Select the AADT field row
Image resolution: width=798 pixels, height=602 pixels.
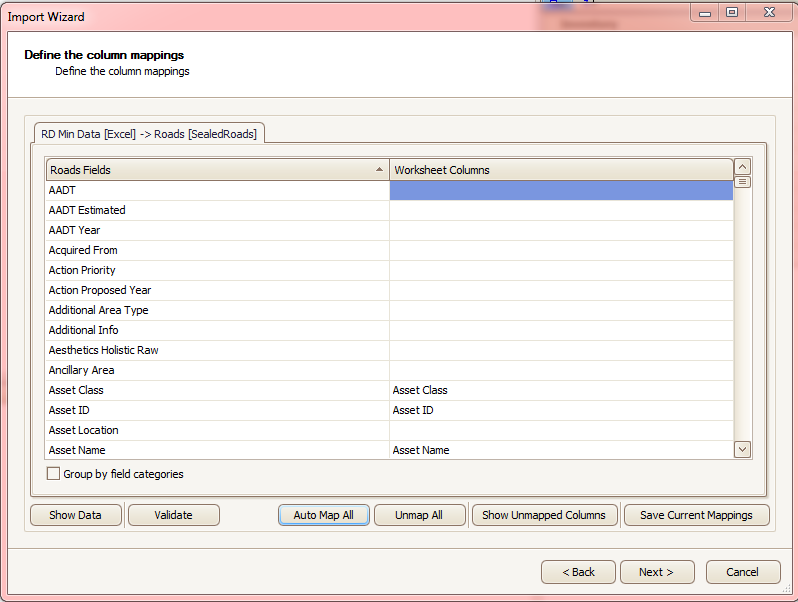[218, 190]
